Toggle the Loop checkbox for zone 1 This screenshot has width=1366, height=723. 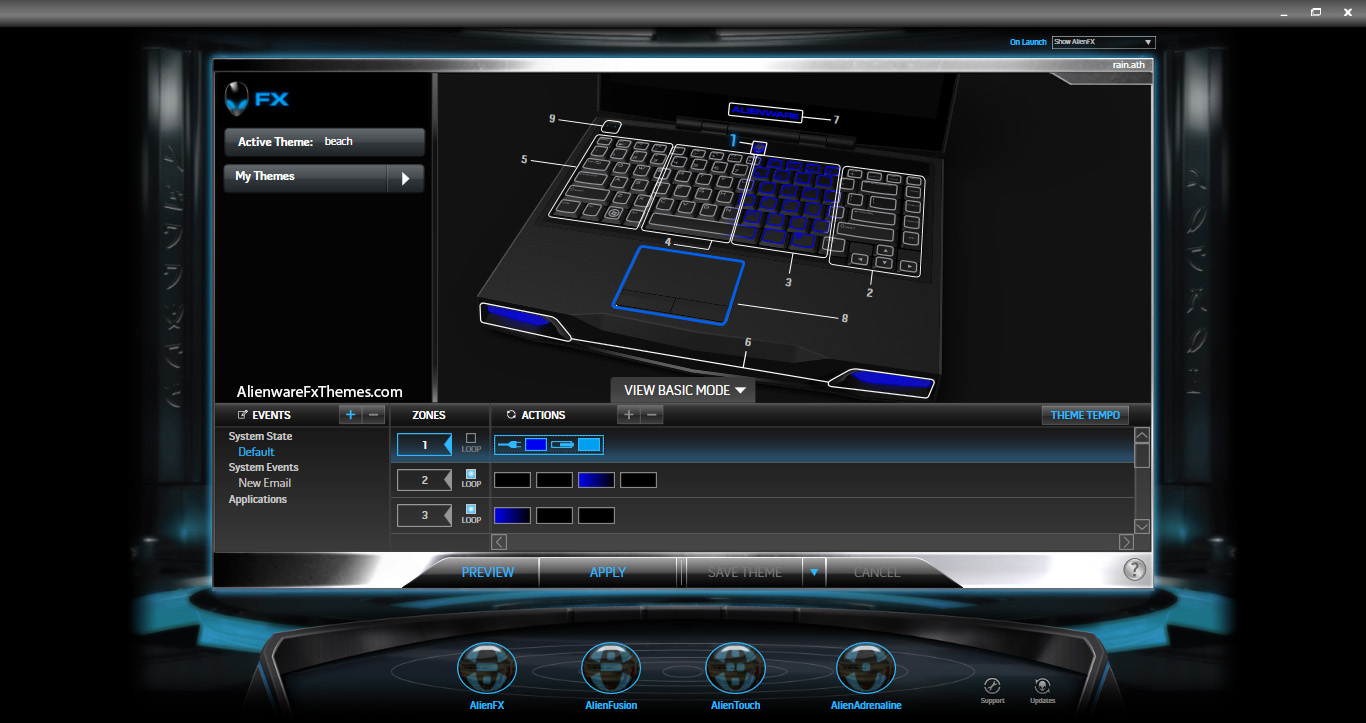tap(471, 438)
